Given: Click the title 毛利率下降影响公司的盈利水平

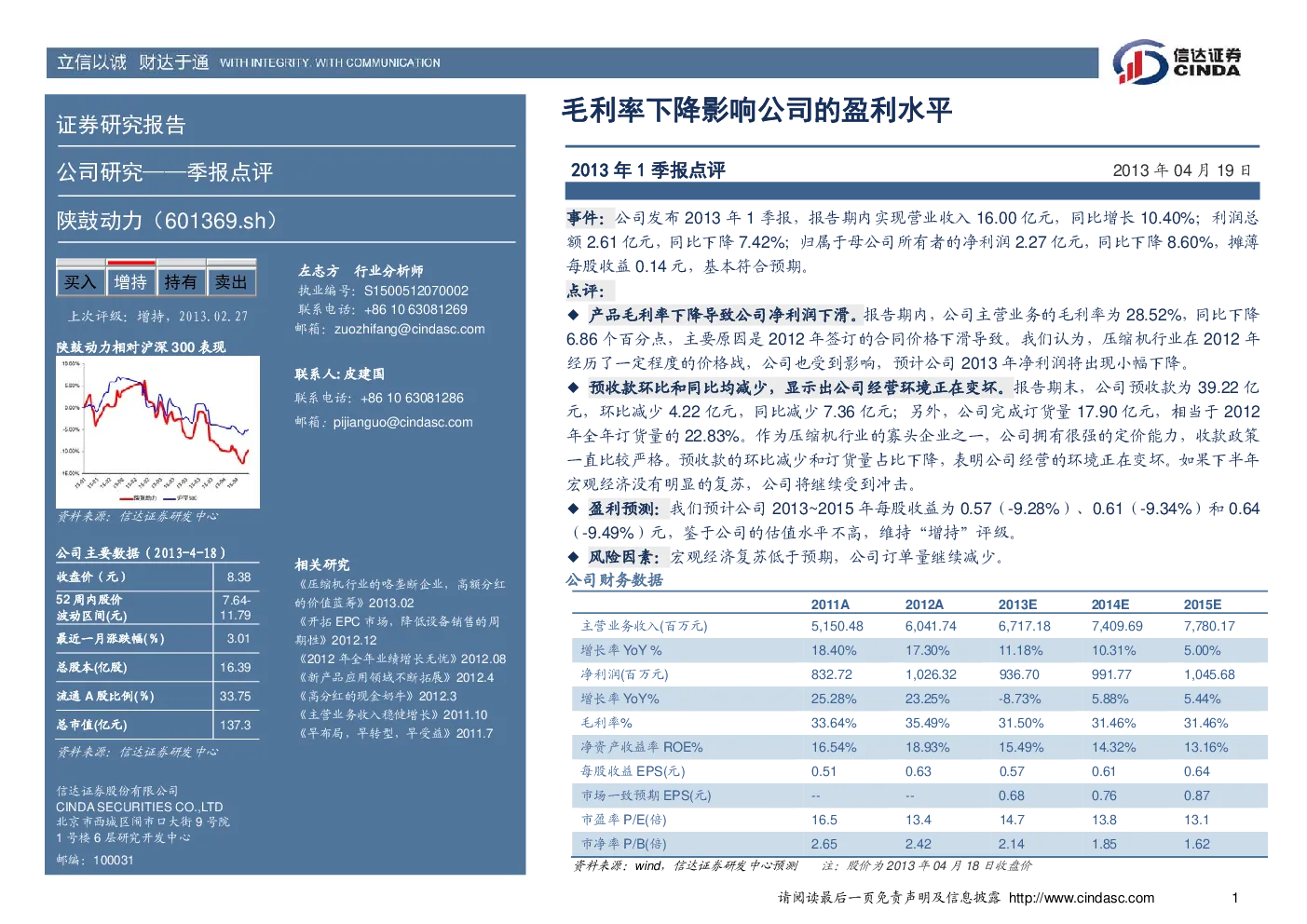Looking at the screenshot, I should tap(756, 110).
